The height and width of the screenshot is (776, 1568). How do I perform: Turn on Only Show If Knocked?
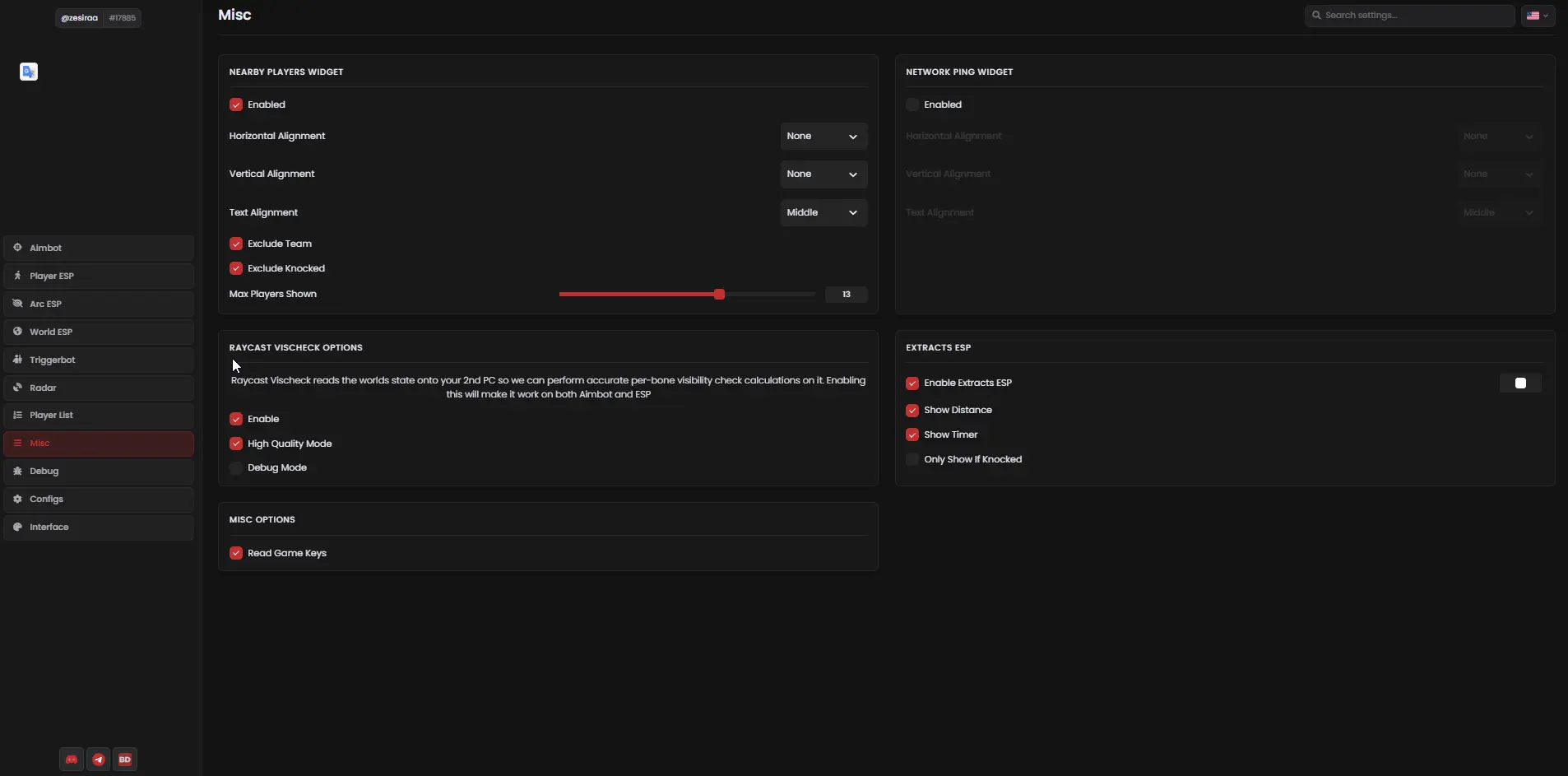coord(912,459)
